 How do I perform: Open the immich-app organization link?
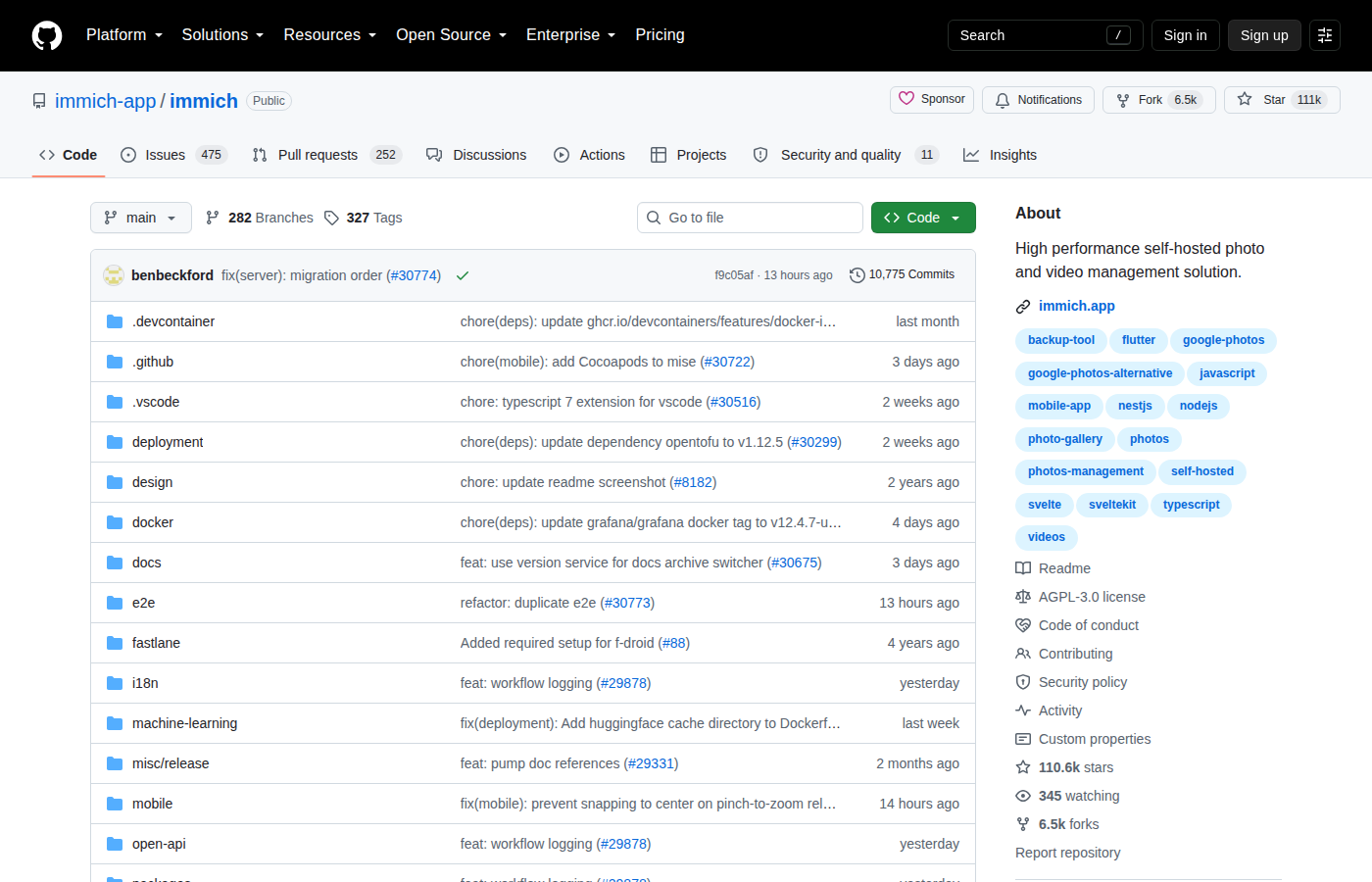(105, 101)
